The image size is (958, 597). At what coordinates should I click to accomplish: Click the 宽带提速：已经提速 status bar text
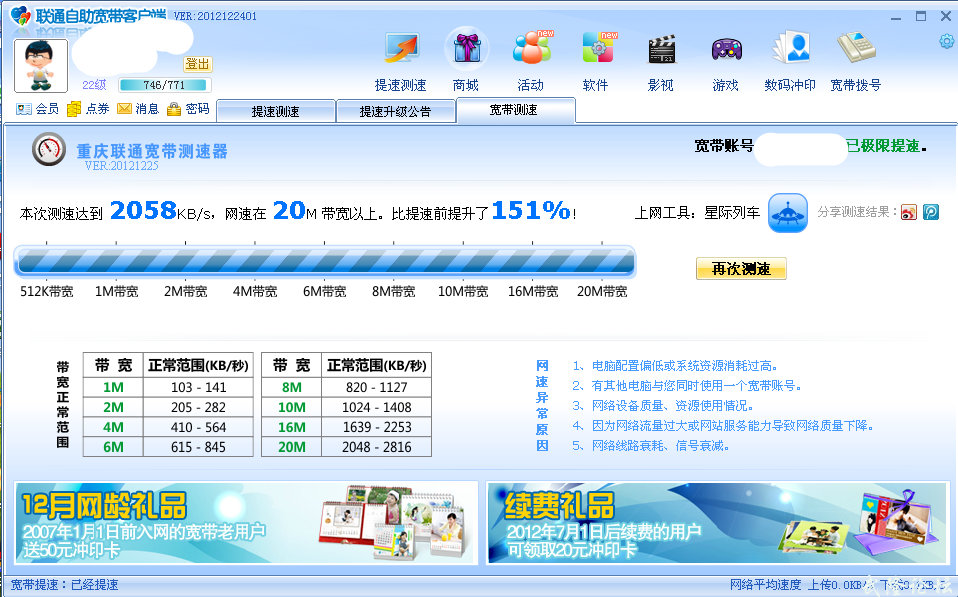pos(64,585)
